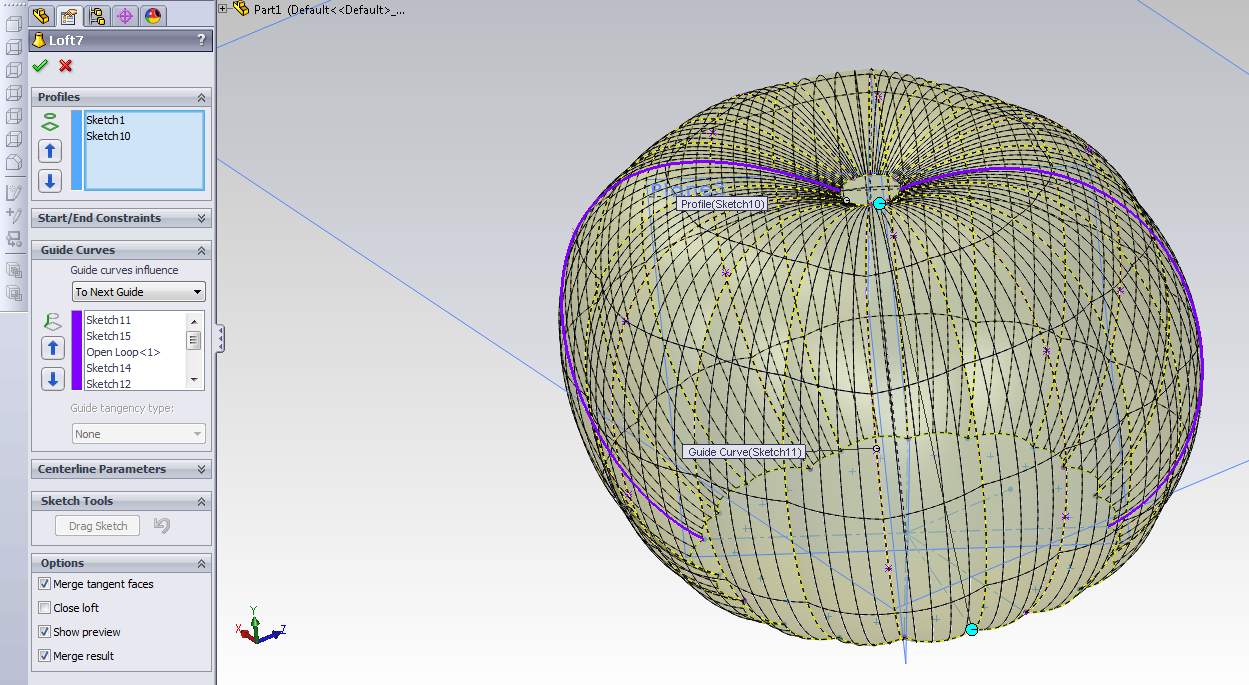Move selected guide curve up
The image size is (1249, 685).
point(53,348)
